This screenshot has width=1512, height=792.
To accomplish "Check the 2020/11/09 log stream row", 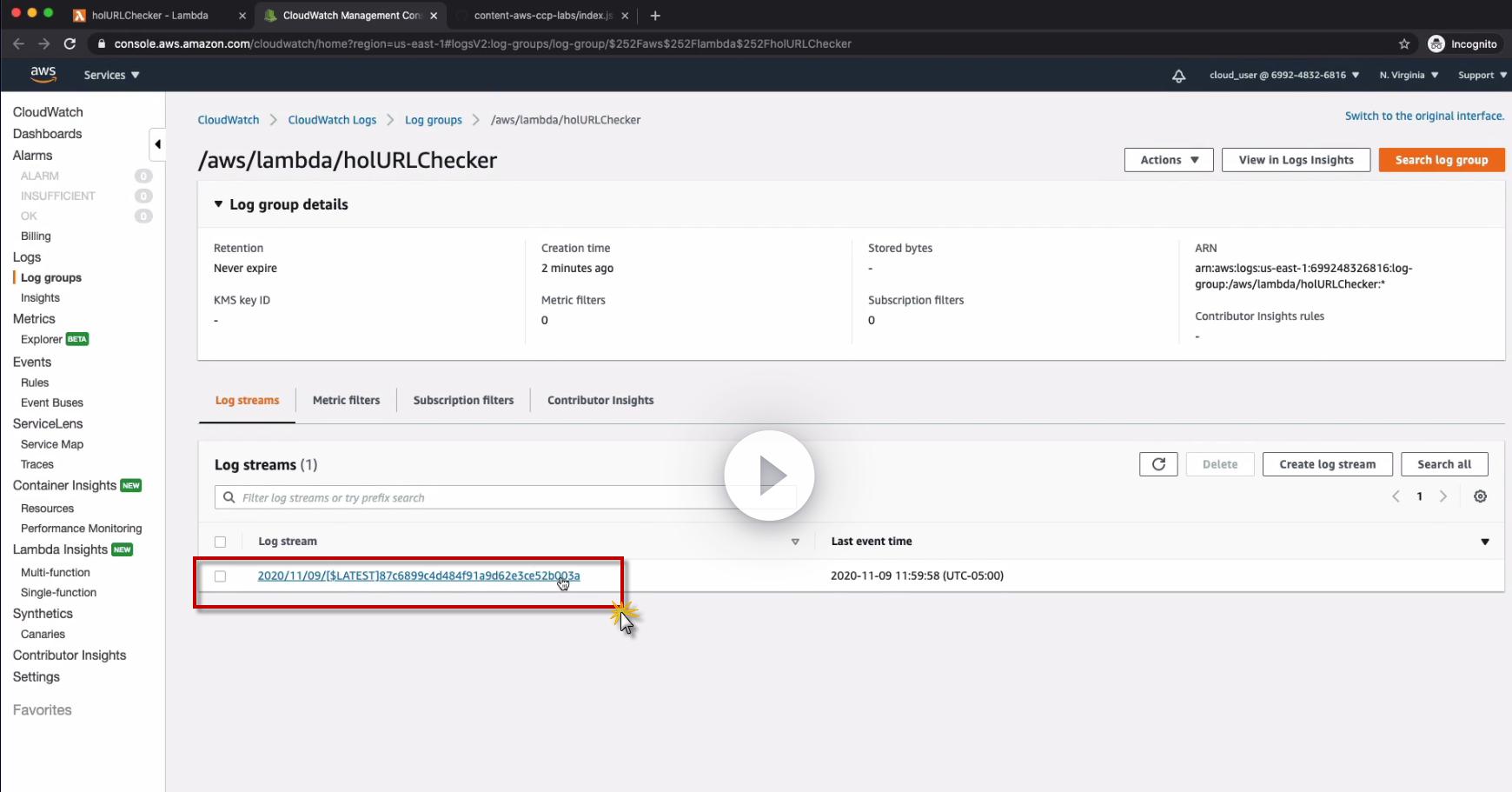I will click(x=221, y=576).
